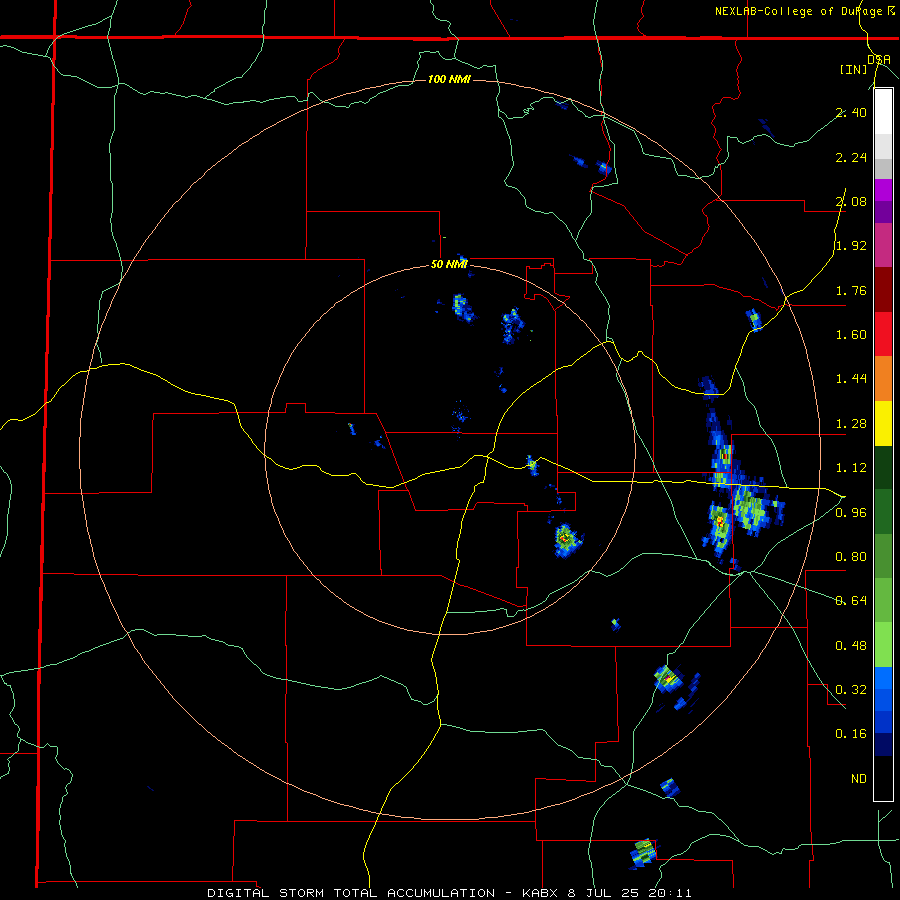Click the DSA product label
The height and width of the screenshot is (900, 900).
point(878,59)
